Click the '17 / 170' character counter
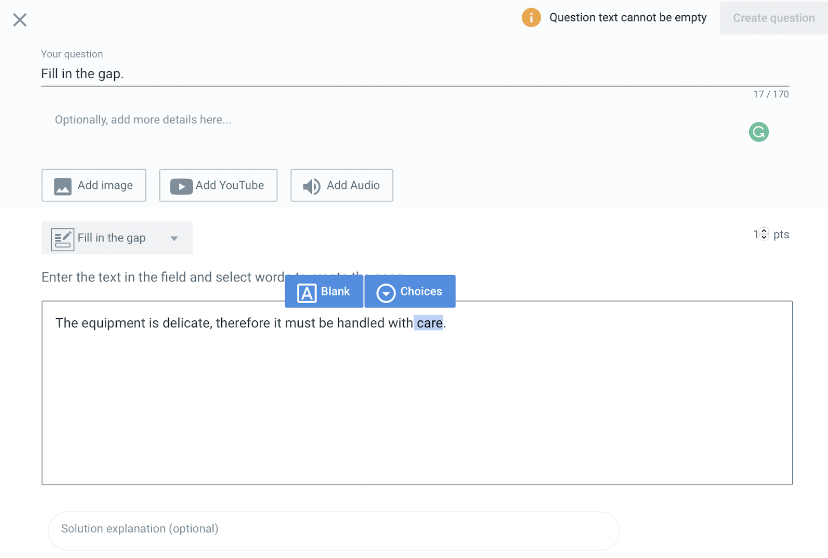Viewport: 828px width, 558px height. pos(771,94)
